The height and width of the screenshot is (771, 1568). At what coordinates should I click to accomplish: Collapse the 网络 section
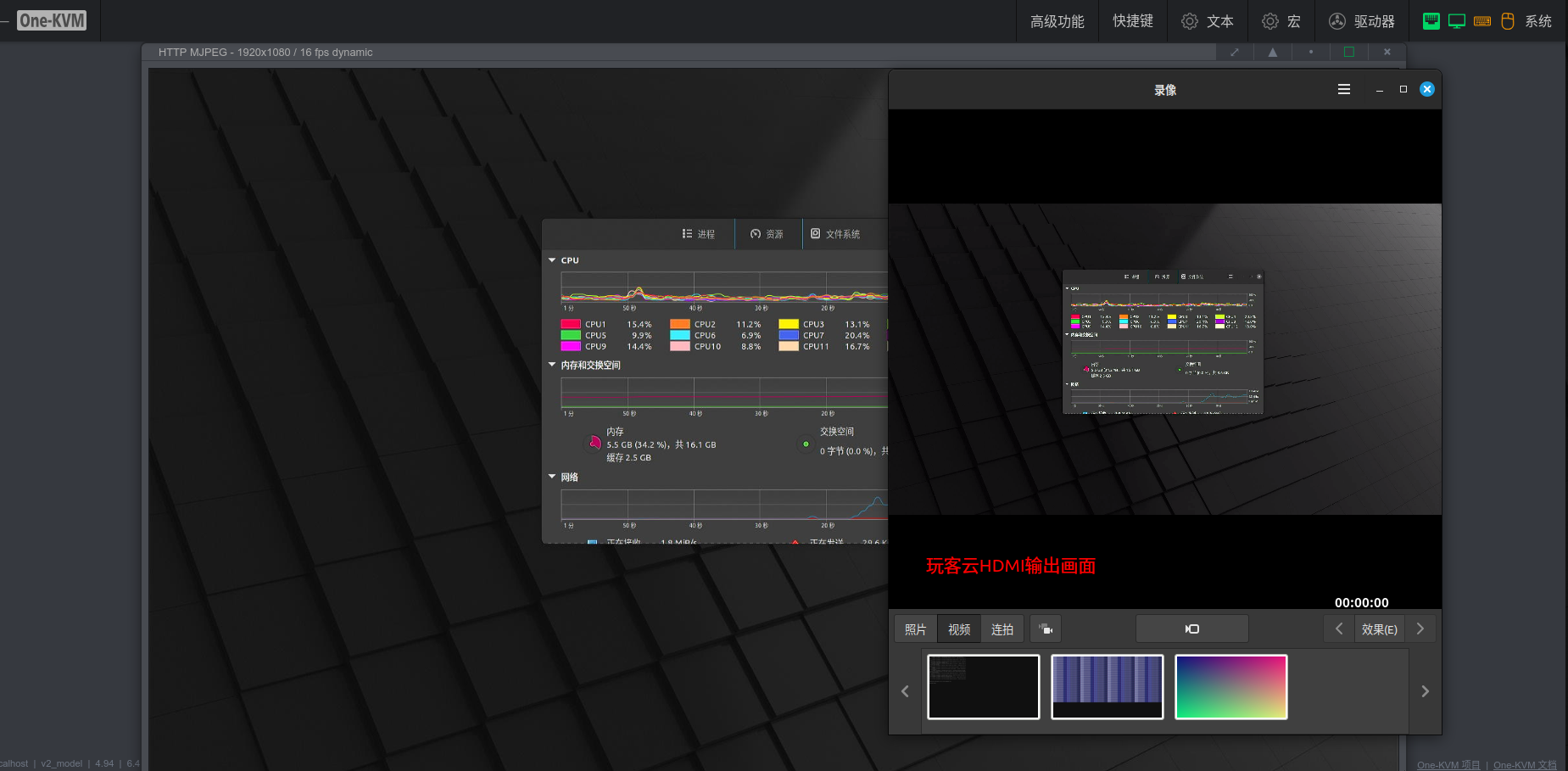point(552,477)
